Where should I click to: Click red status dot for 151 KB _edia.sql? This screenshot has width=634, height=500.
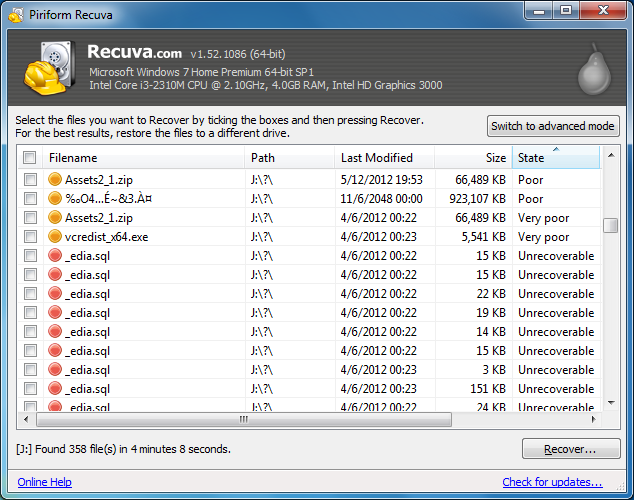pos(55,388)
